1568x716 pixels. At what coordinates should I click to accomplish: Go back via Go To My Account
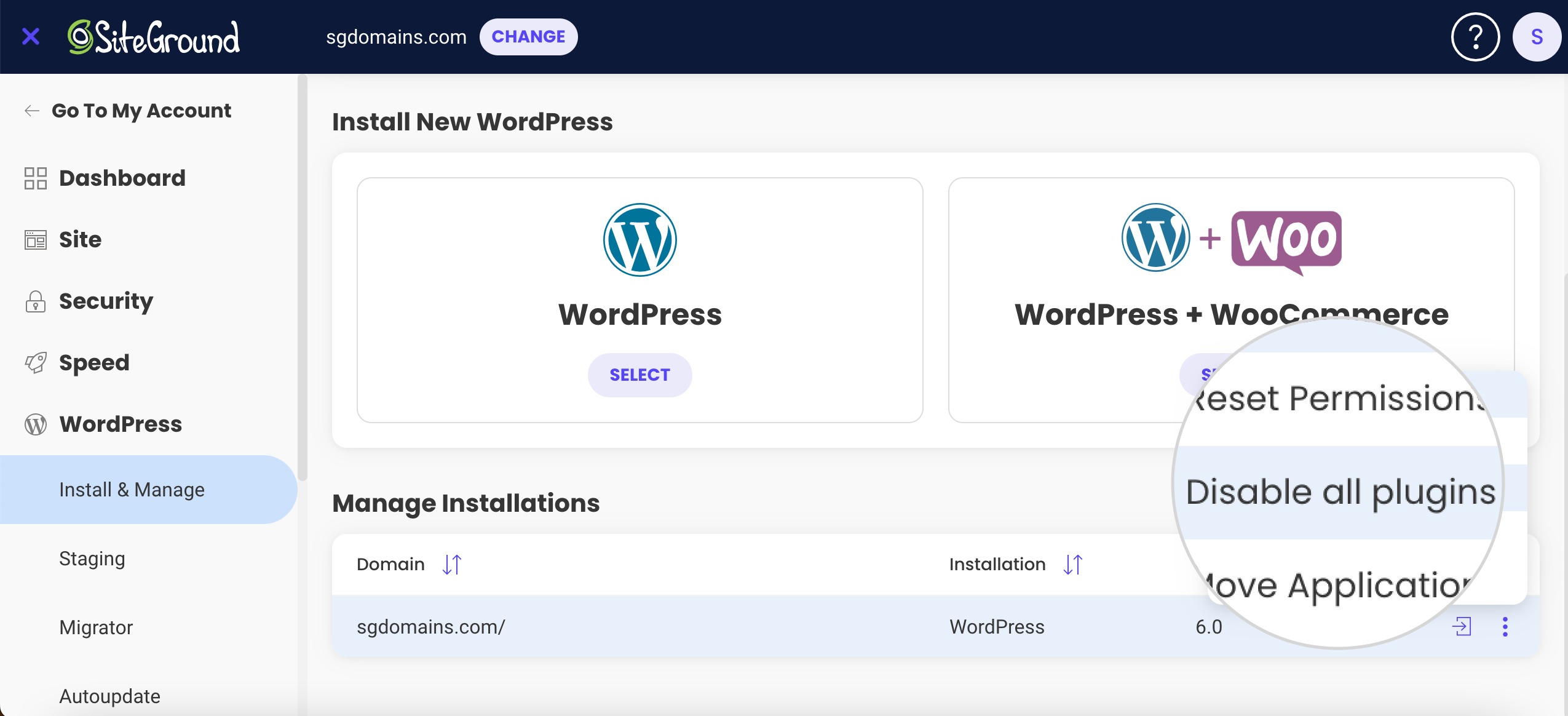[141, 110]
